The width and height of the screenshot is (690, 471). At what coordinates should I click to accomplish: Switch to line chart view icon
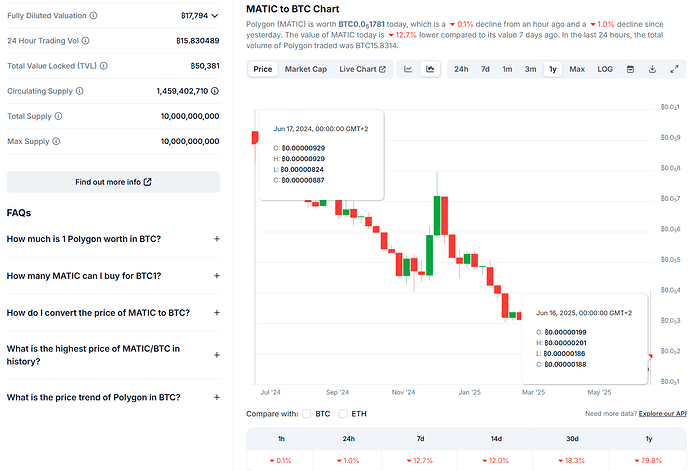click(x=408, y=69)
